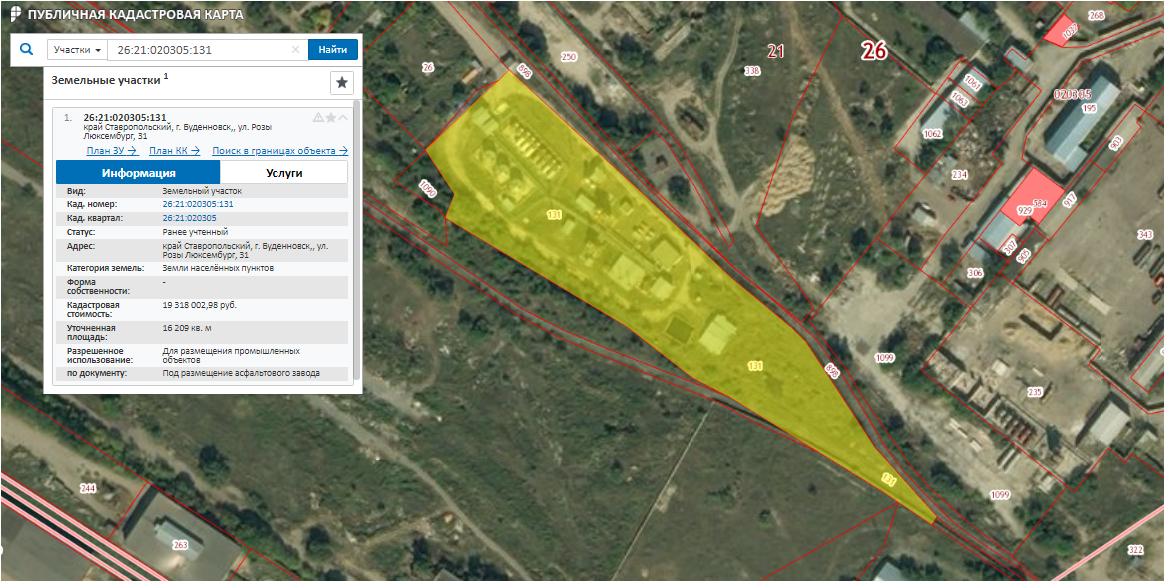Click the Rosreestr logo icon
This screenshot has height=582, width=1165.
tap(13, 15)
